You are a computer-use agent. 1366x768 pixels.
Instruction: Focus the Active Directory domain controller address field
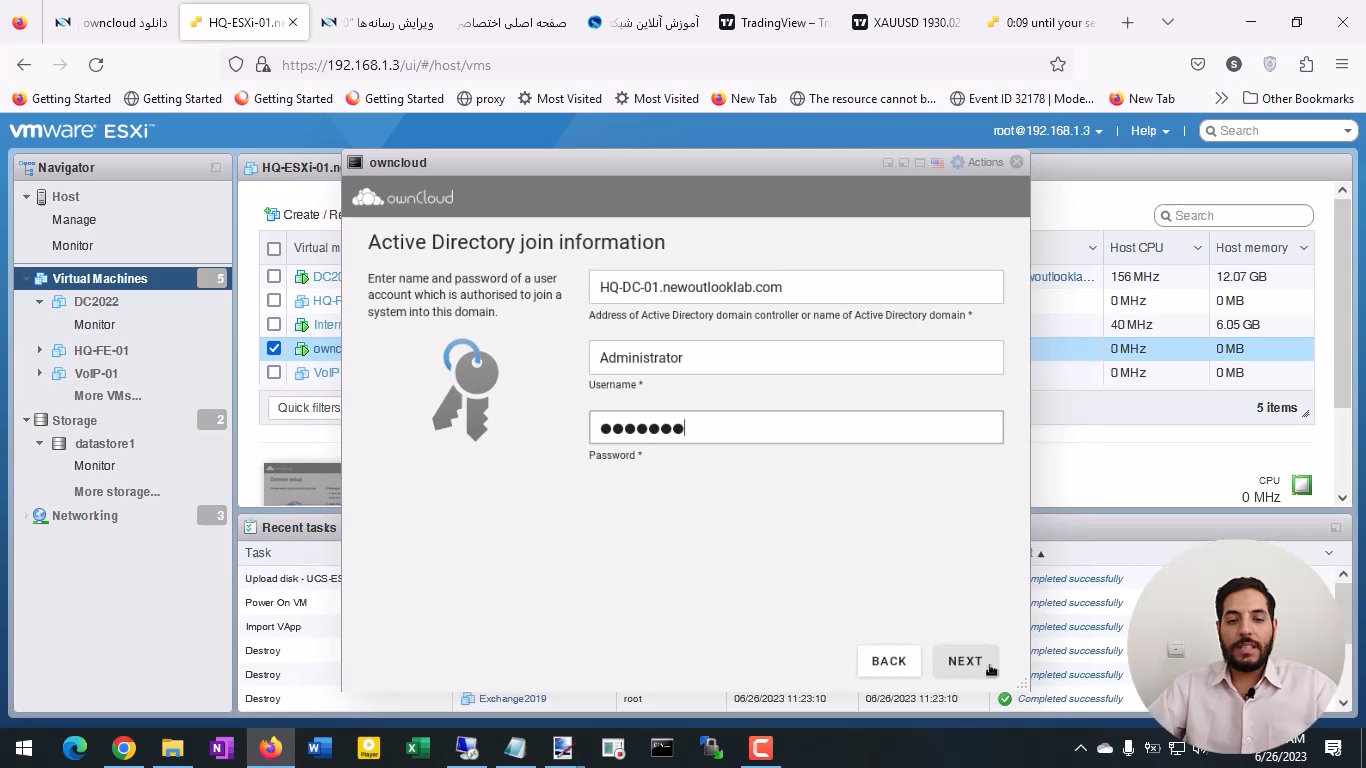click(796, 287)
